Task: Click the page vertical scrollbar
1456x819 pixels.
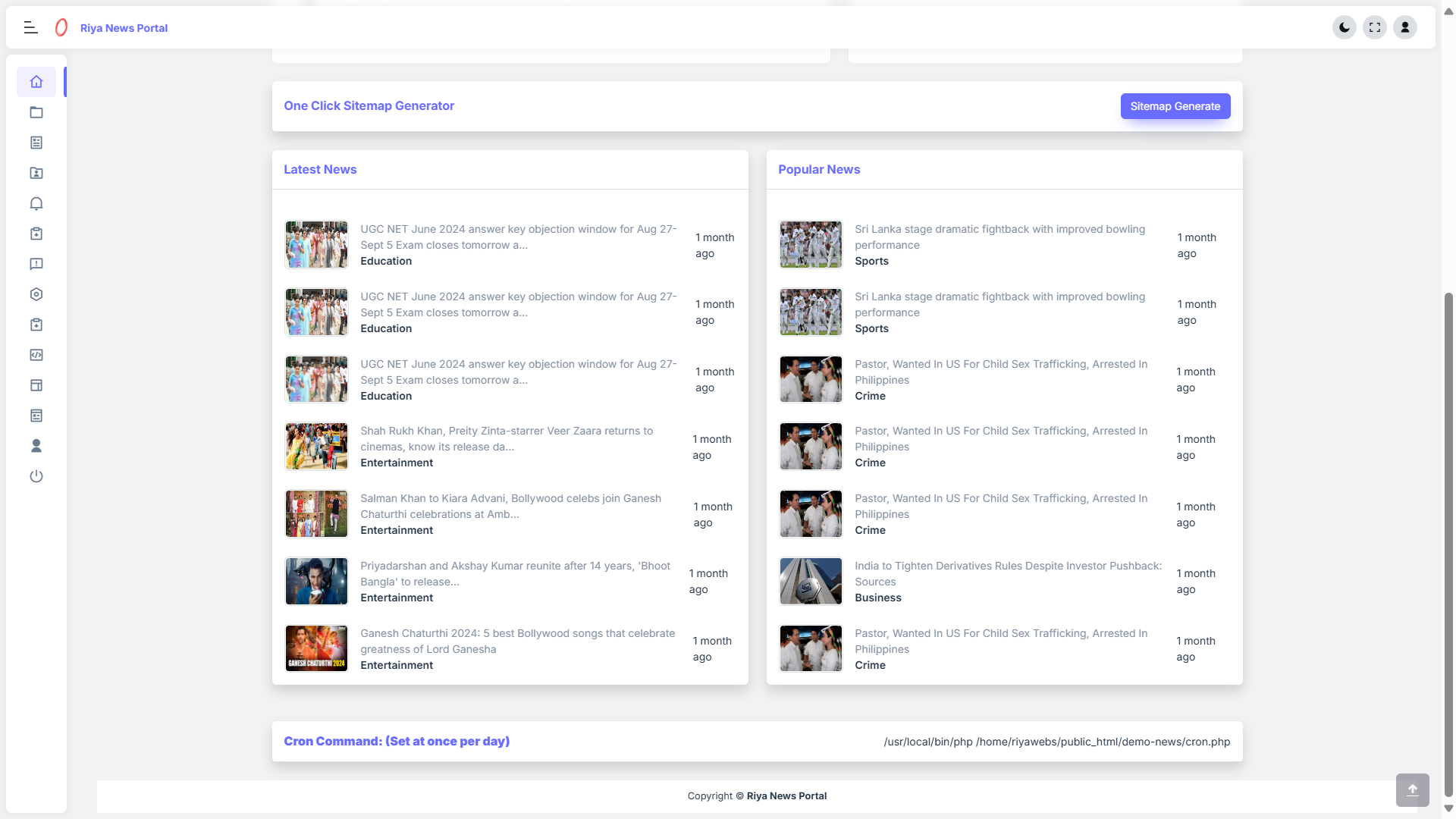Action: (x=1448, y=531)
